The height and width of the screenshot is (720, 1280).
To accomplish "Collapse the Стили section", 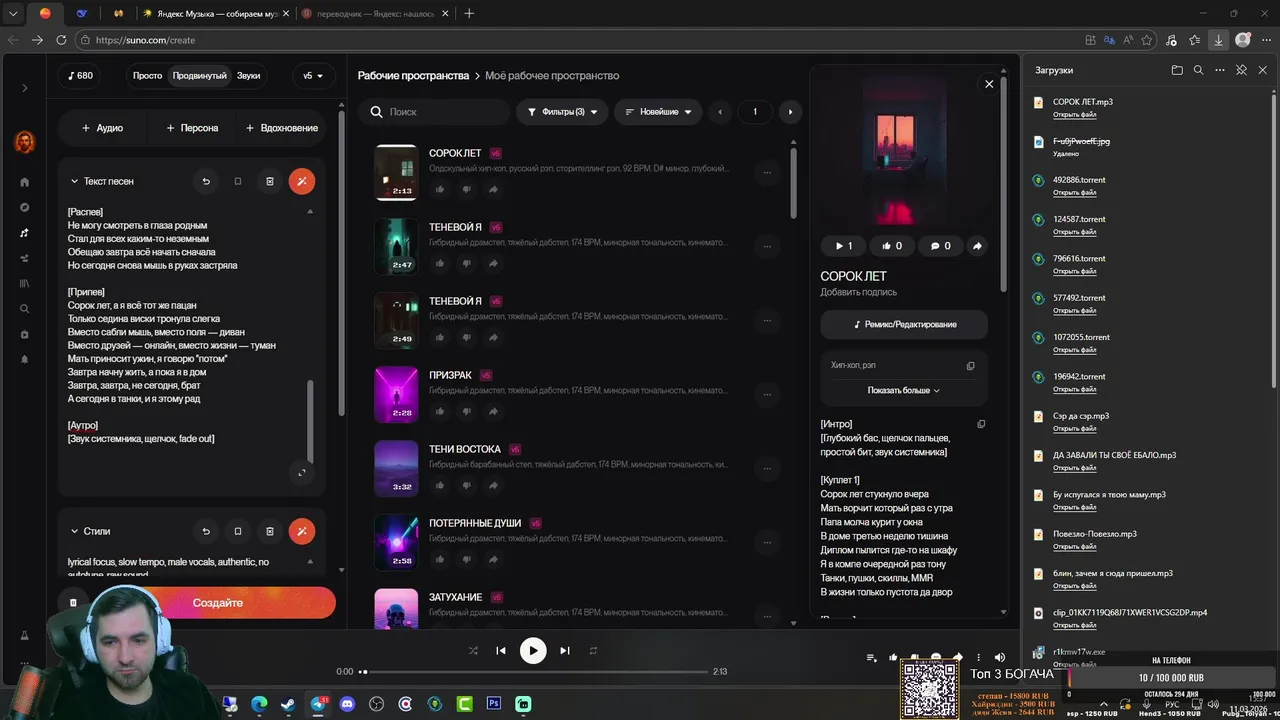I will (74, 531).
